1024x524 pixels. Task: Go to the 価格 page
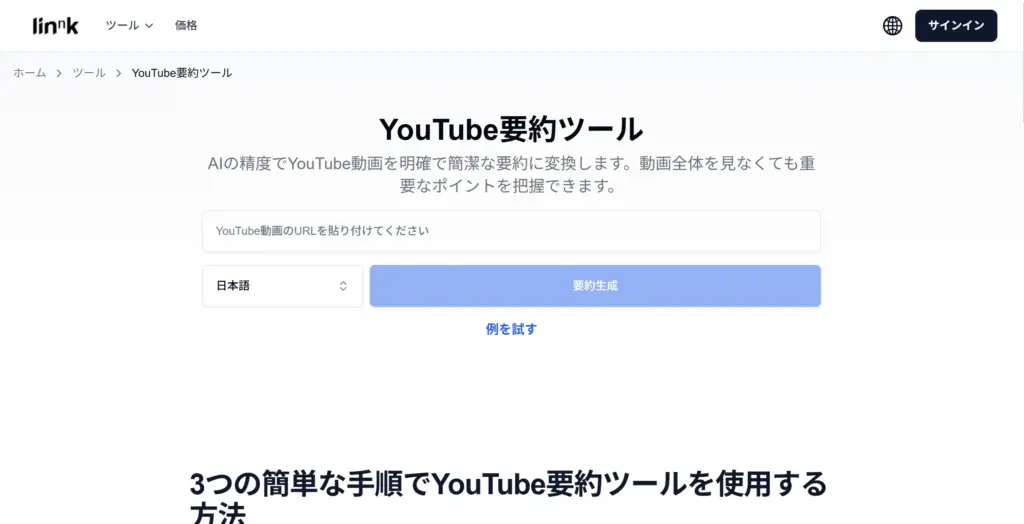[186, 25]
